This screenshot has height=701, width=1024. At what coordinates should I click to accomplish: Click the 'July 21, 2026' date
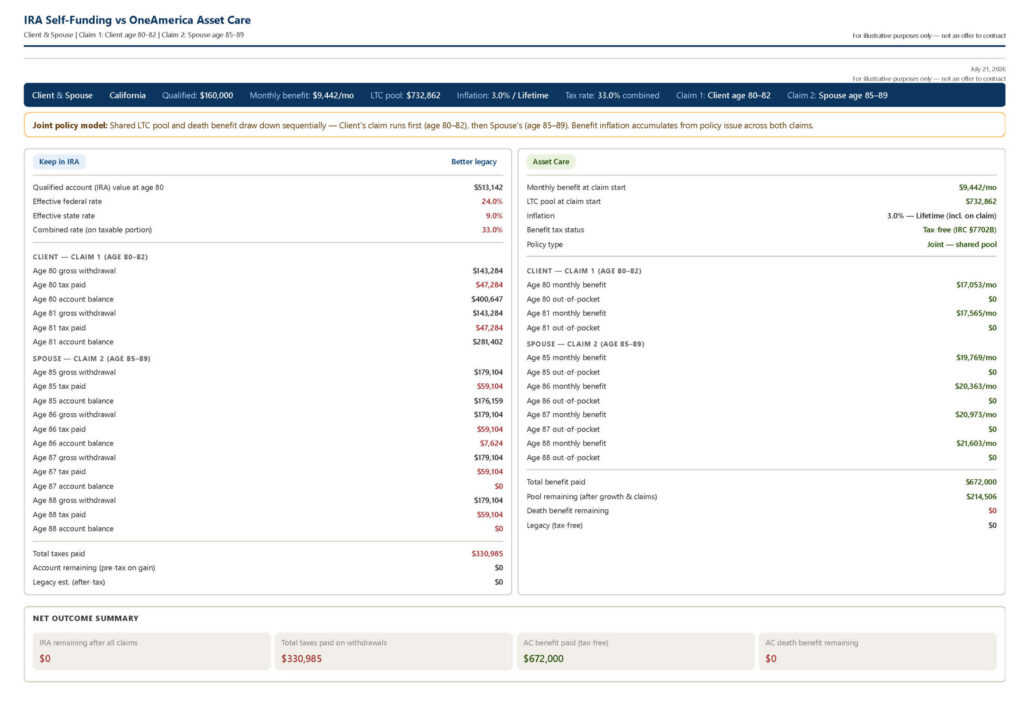click(x=987, y=69)
